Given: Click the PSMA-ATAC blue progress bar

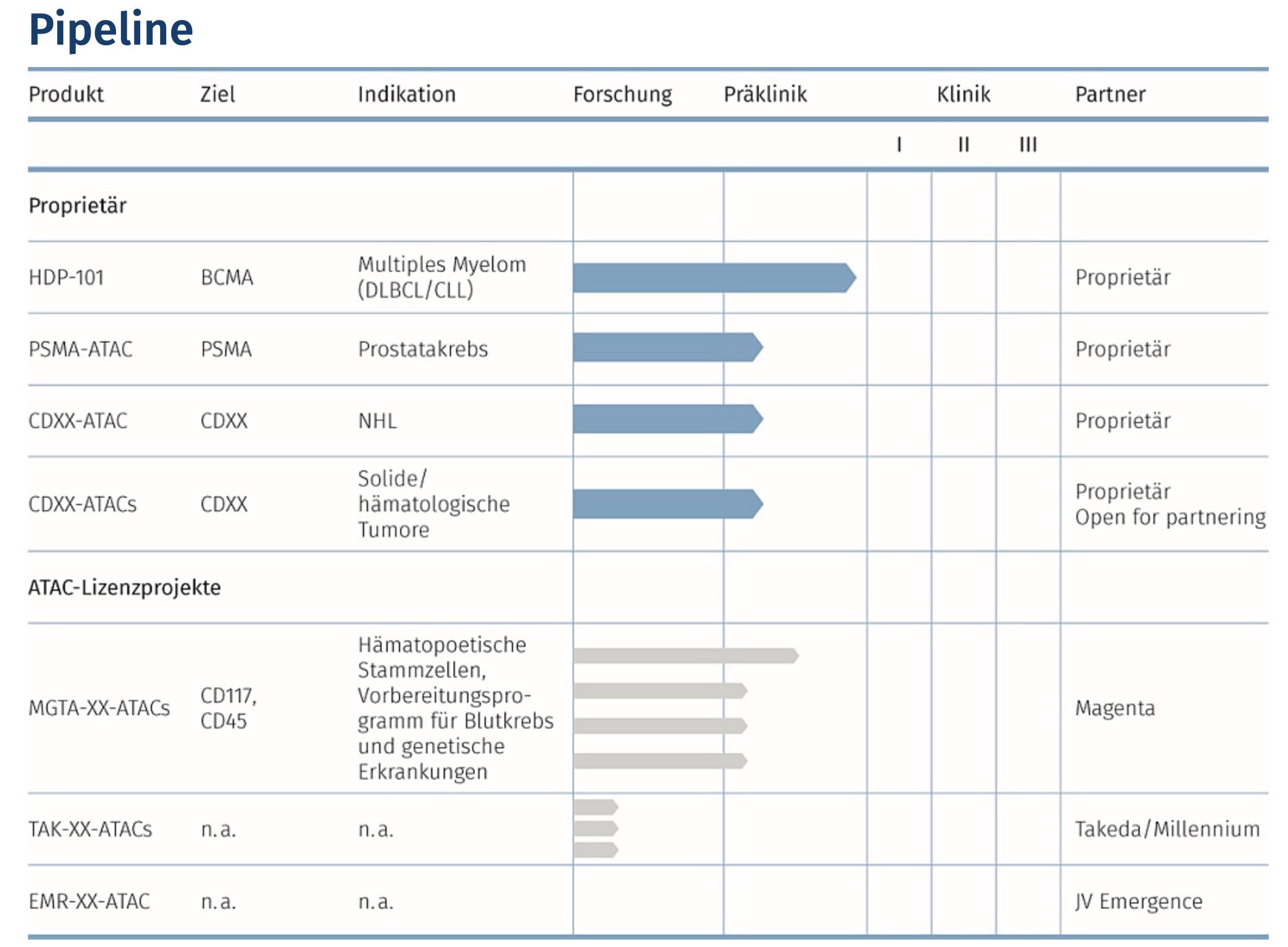Looking at the screenshot, I should point(667,348).
